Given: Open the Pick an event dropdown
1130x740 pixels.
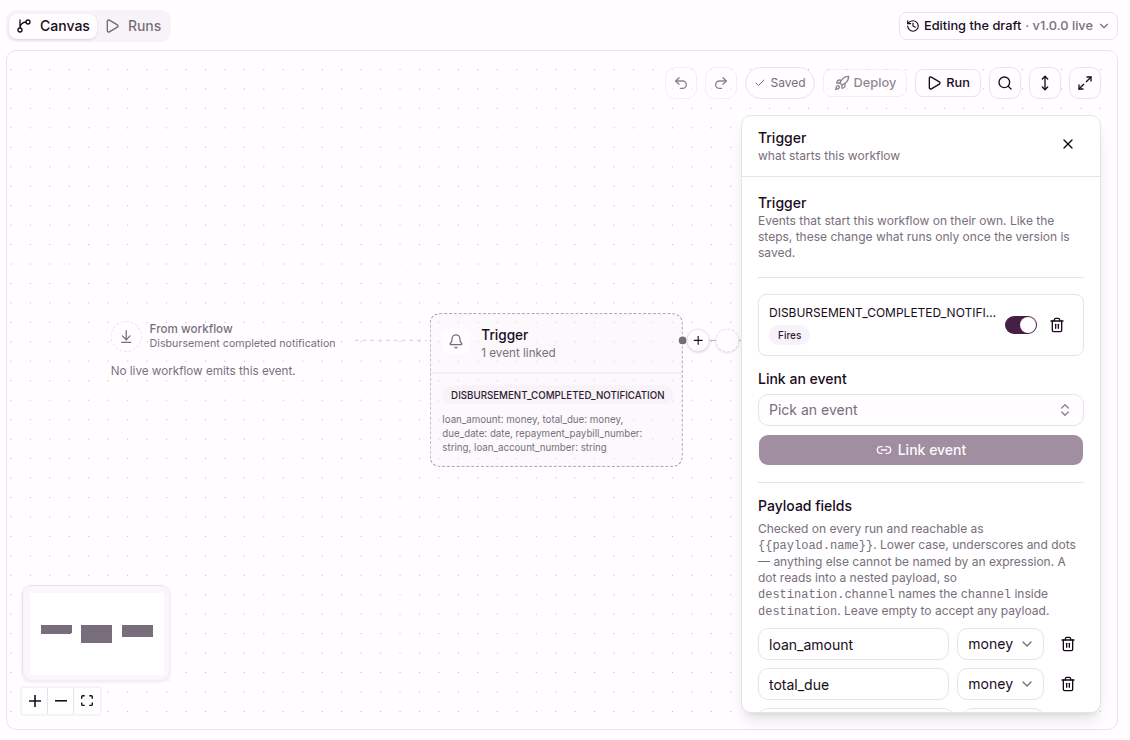Looking at the screenshot, I should [920, 410].
